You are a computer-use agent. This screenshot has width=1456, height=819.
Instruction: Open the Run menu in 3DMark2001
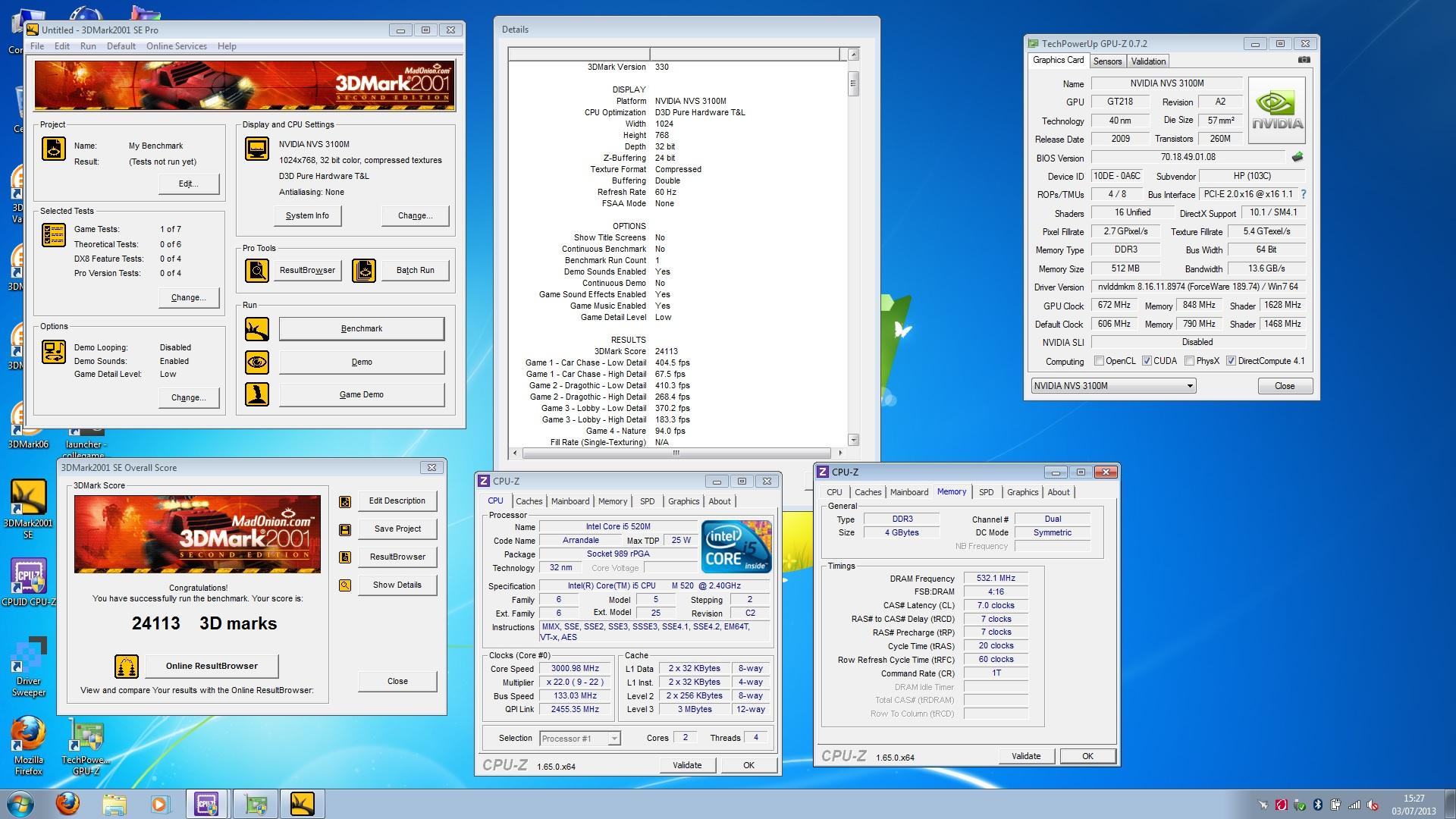88,46
